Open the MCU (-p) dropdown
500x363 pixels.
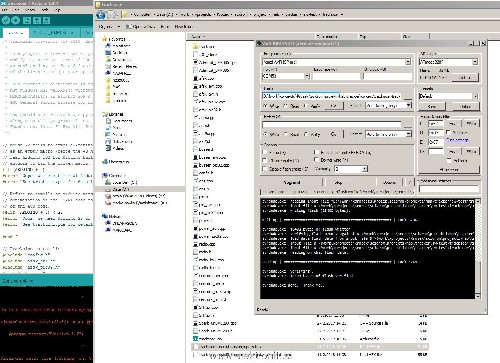(475, 62)
